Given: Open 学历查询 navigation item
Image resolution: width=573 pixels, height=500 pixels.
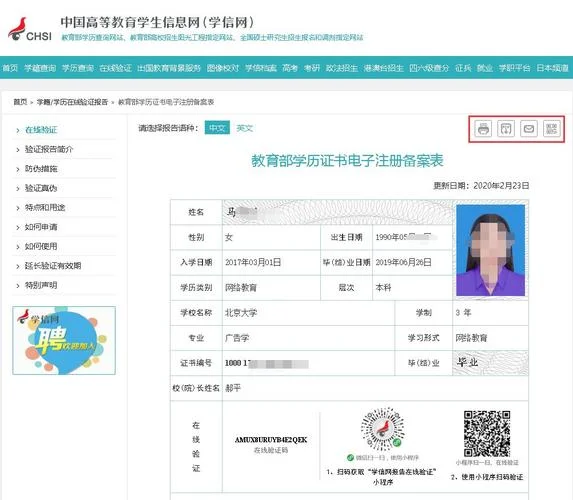Looking at the screenshot, I should pyautogui.click(x=77, y=68).
